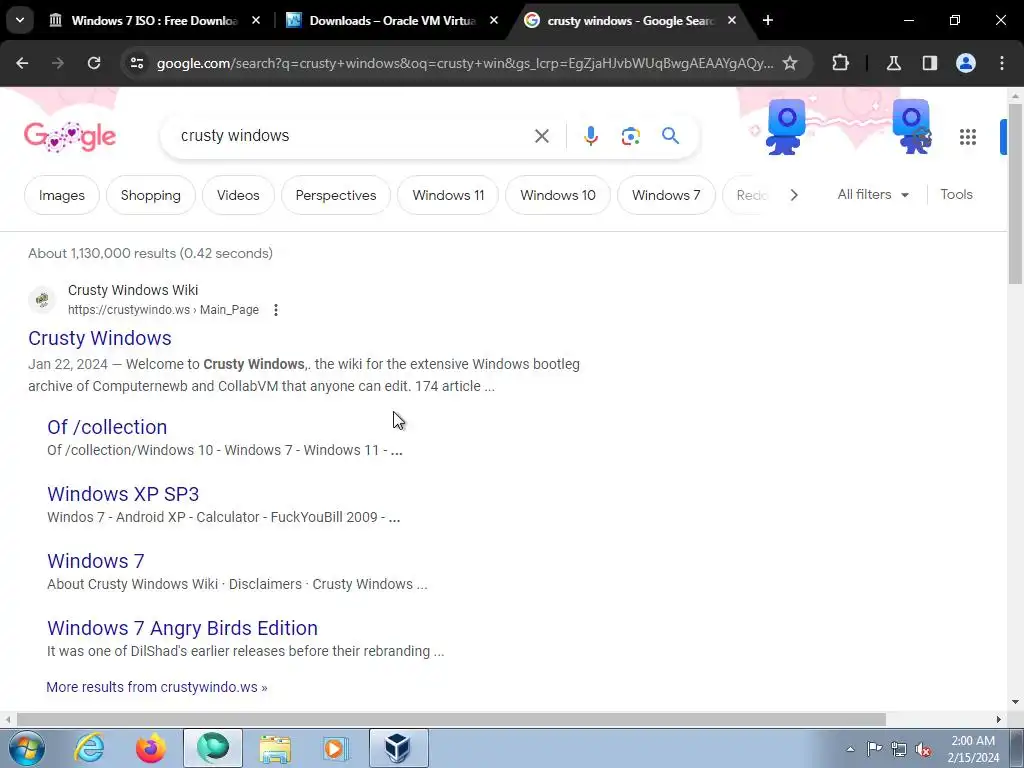
Task: Start voice search with microphone icon
Action: coord(590,136)
